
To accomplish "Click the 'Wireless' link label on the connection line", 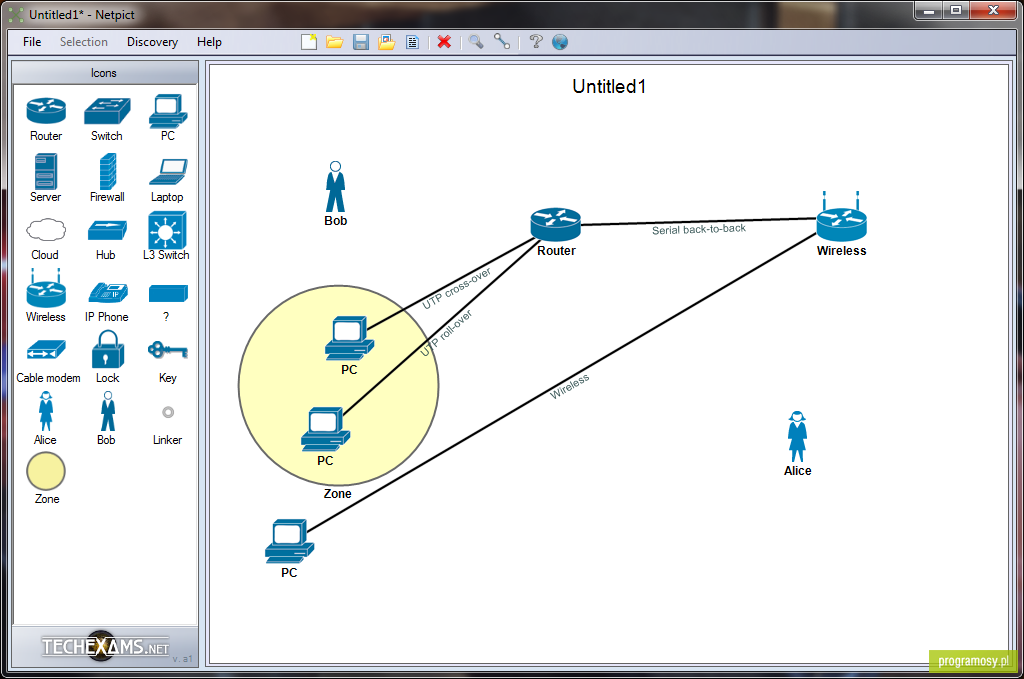I will pos(569,386).
